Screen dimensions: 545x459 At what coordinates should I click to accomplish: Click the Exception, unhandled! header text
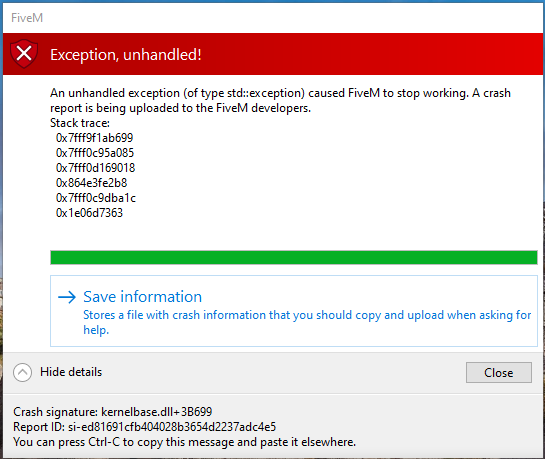coord(126,55)
